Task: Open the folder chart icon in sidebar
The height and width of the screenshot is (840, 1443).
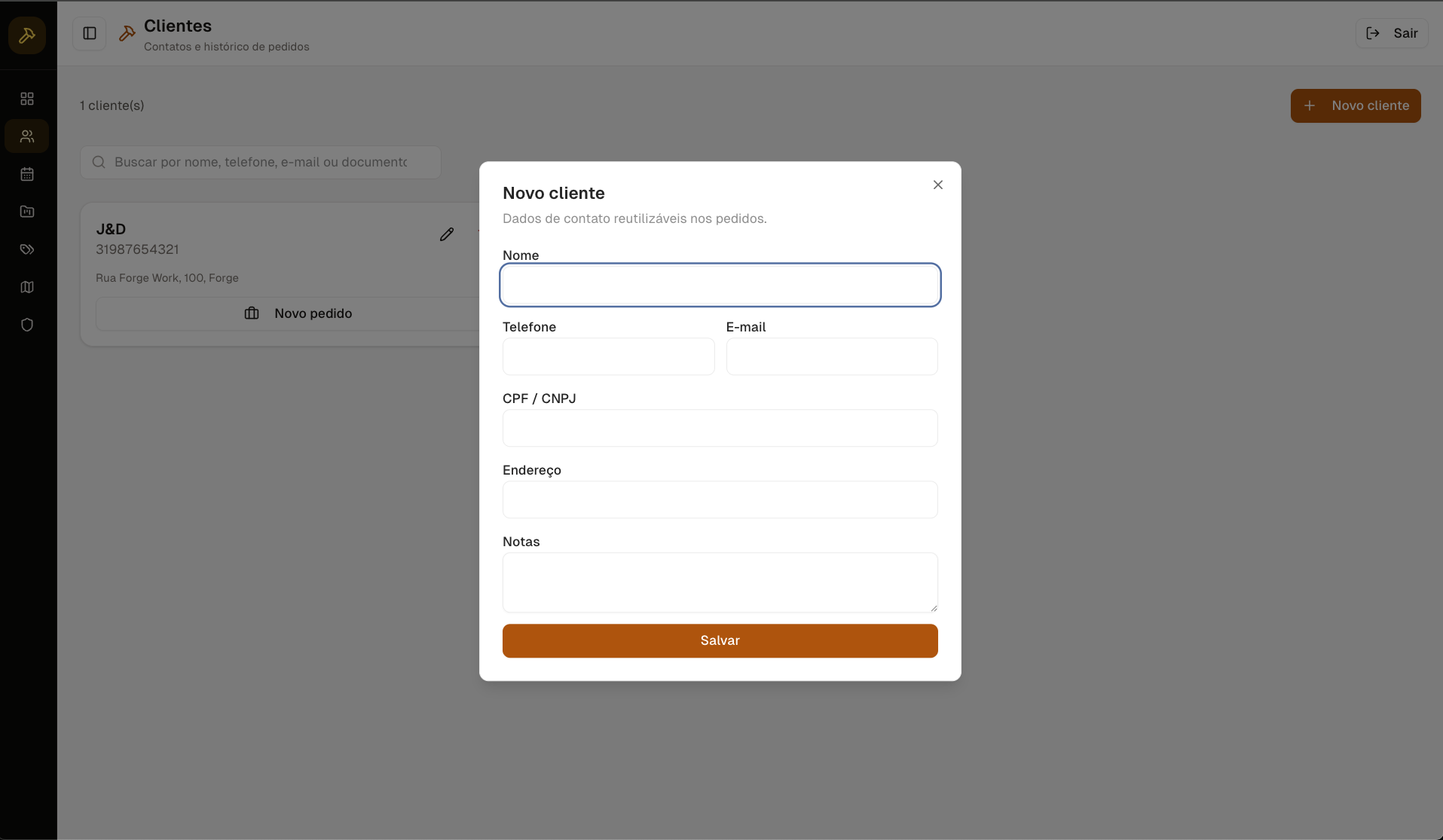Action: (x=27, y=212)
